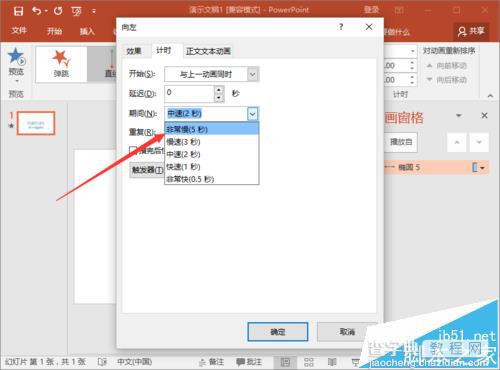
Task: Switch to Normal view icon
Action: click(285, 362)
